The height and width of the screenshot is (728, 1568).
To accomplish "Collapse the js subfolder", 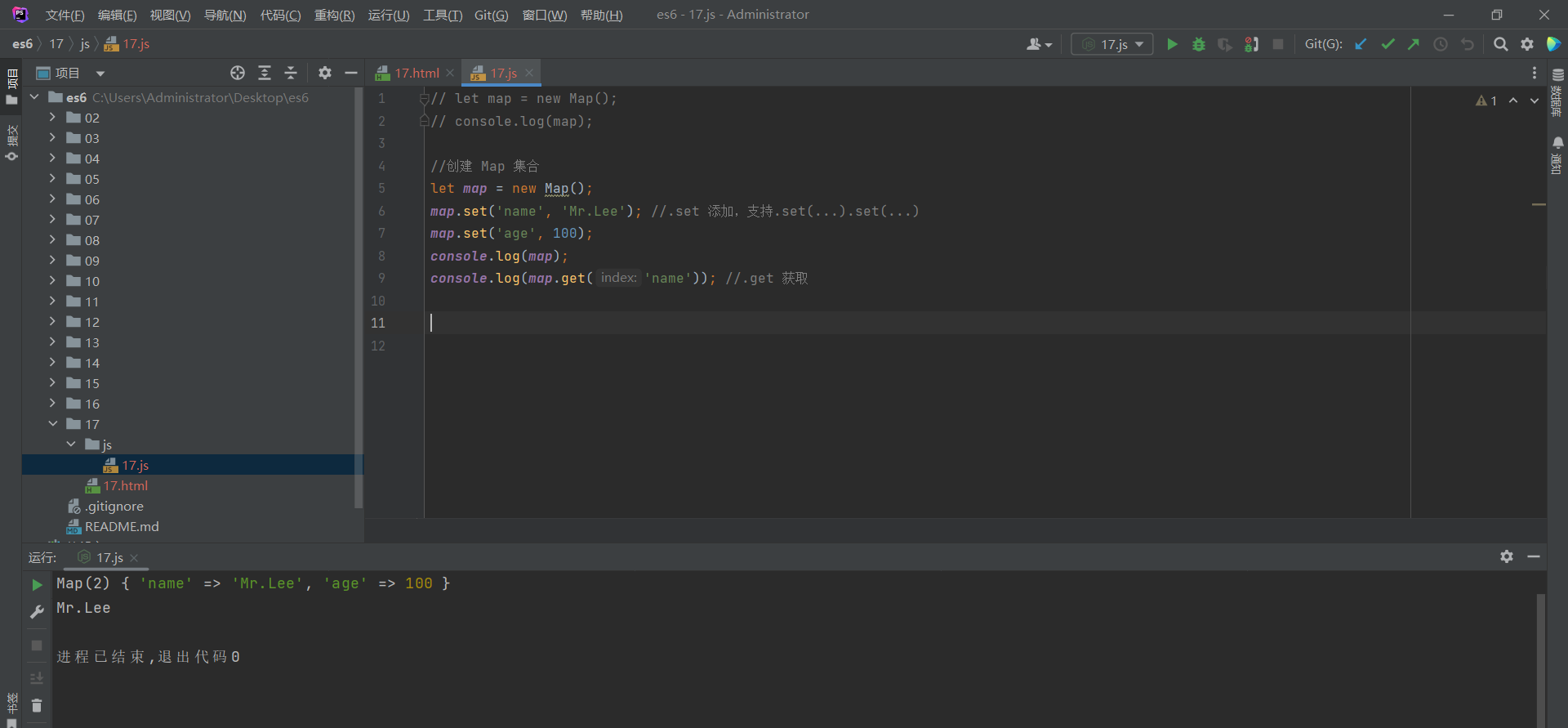I will [71, 444].
